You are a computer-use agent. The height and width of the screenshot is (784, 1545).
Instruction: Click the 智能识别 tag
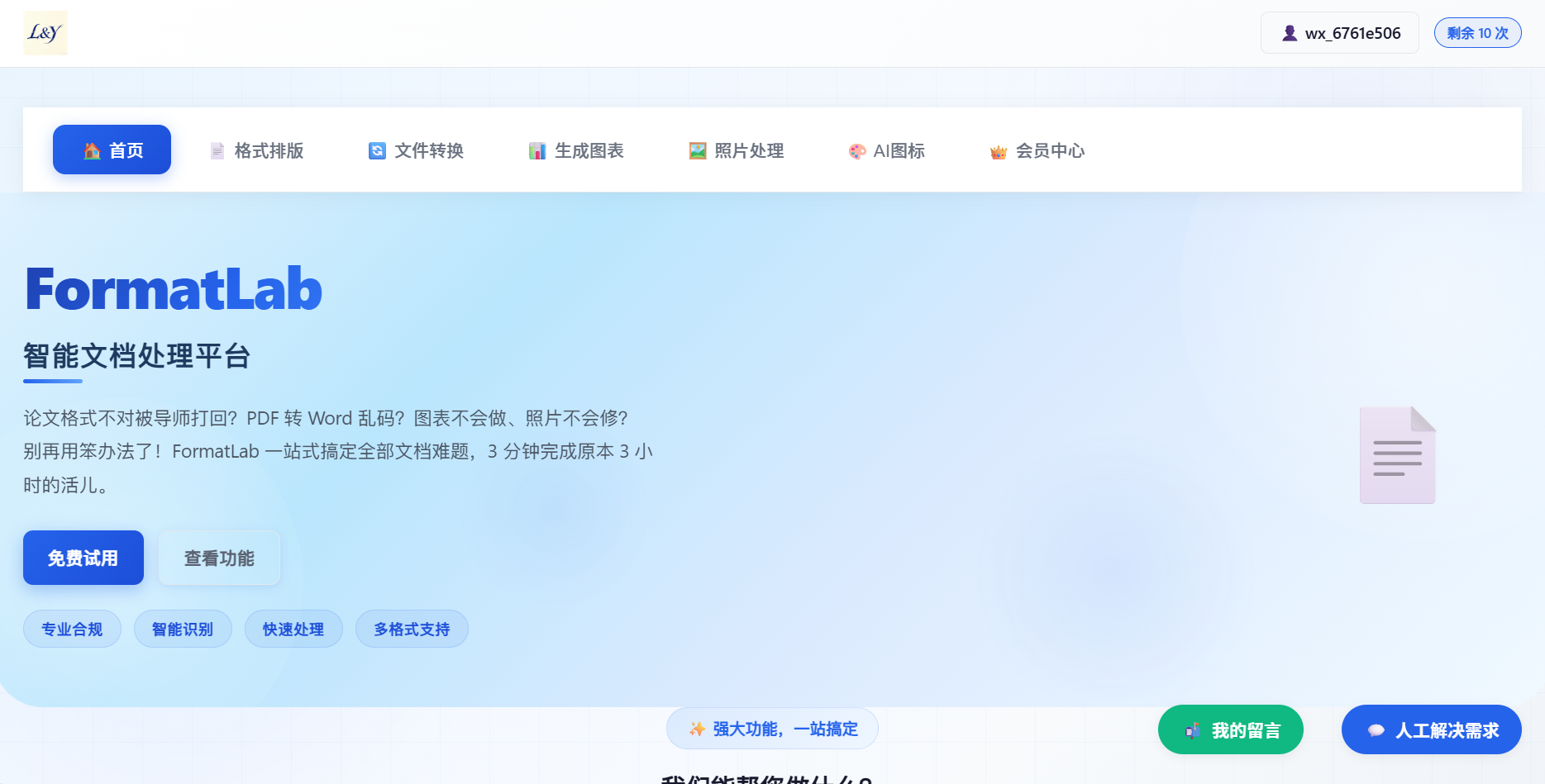coord(183,629)
